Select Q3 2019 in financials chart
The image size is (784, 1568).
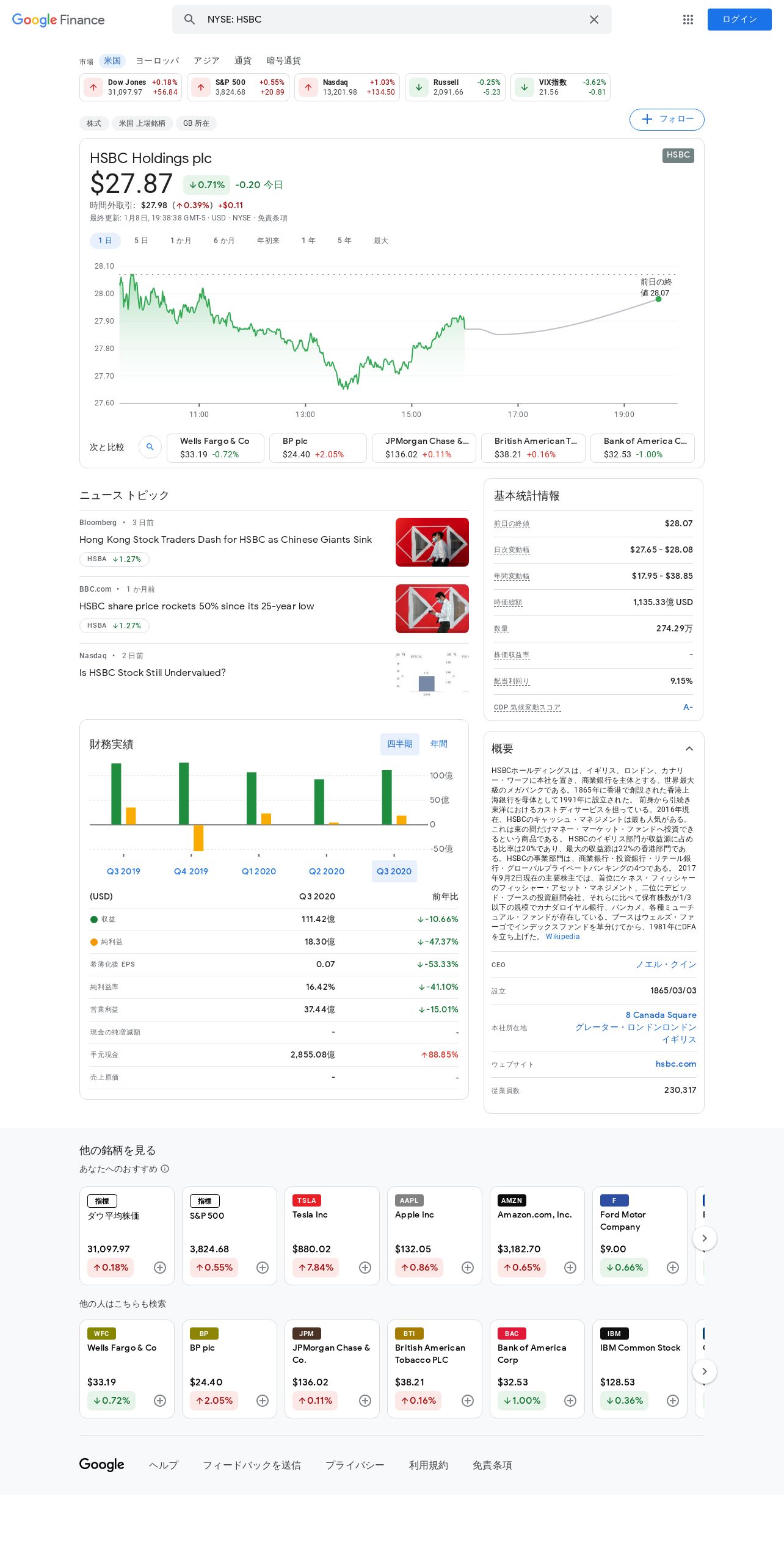pos(123,871)
